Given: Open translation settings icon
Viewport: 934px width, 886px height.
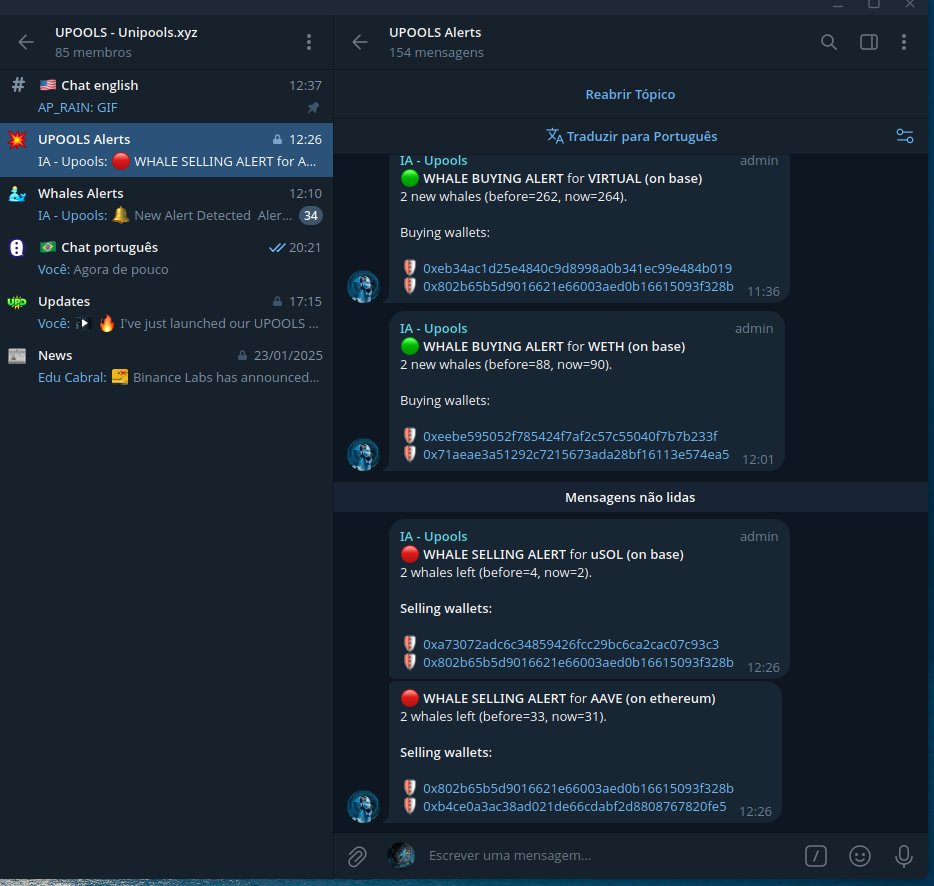Looking at the screenshot, I should (905, 136).
